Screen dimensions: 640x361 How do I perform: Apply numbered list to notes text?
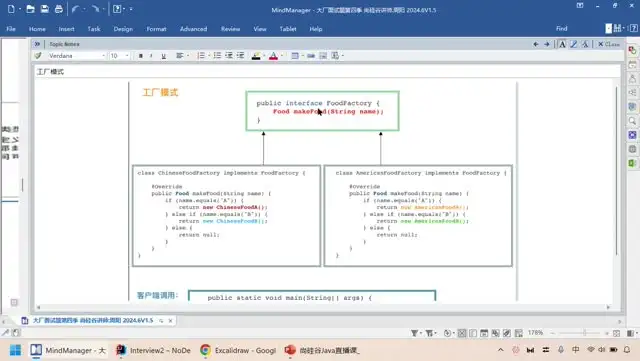[201, 56]
